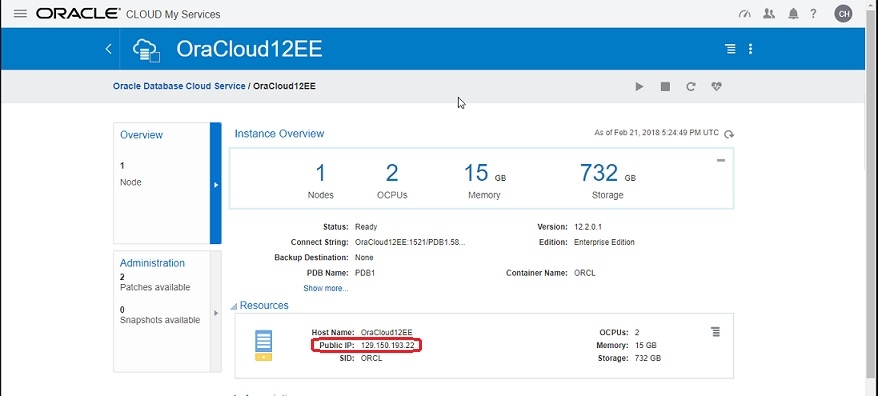The width and height of the screenshot is (878, 396).
Task: Click the Host Name OraCloud12EE value
Action: 386,333
